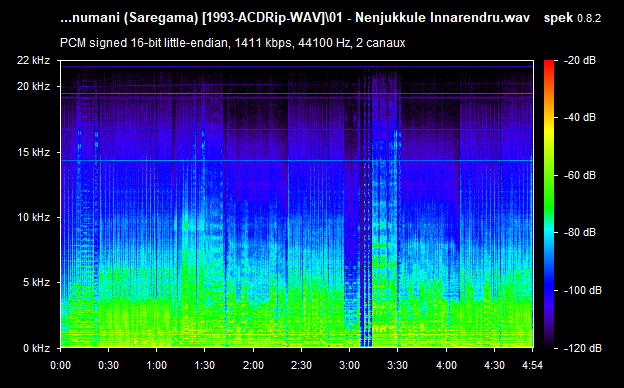
Task: Click the -60 dB color scale label
Action: 580,175
